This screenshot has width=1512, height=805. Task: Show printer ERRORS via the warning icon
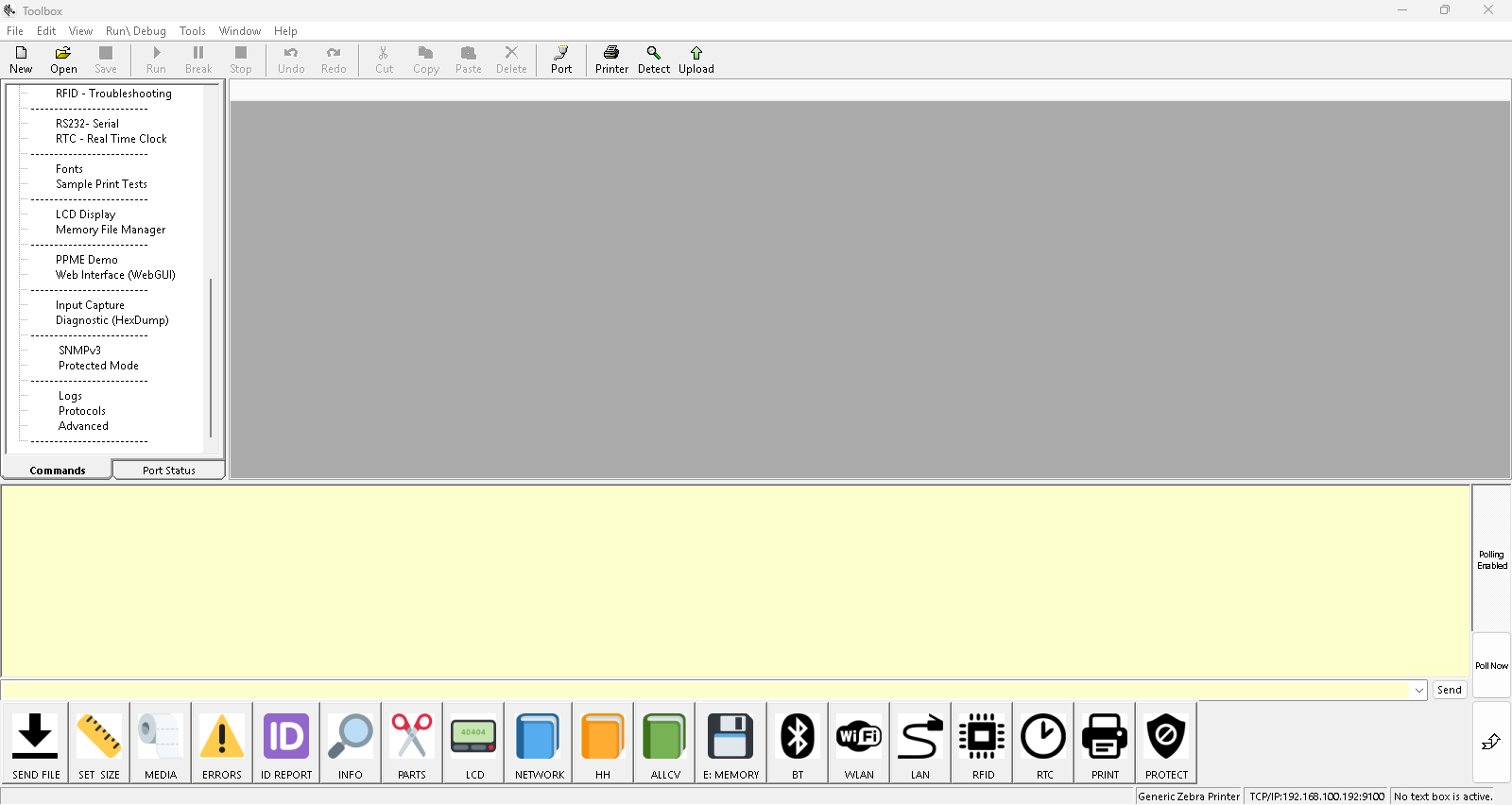click(x=222, y=743)
